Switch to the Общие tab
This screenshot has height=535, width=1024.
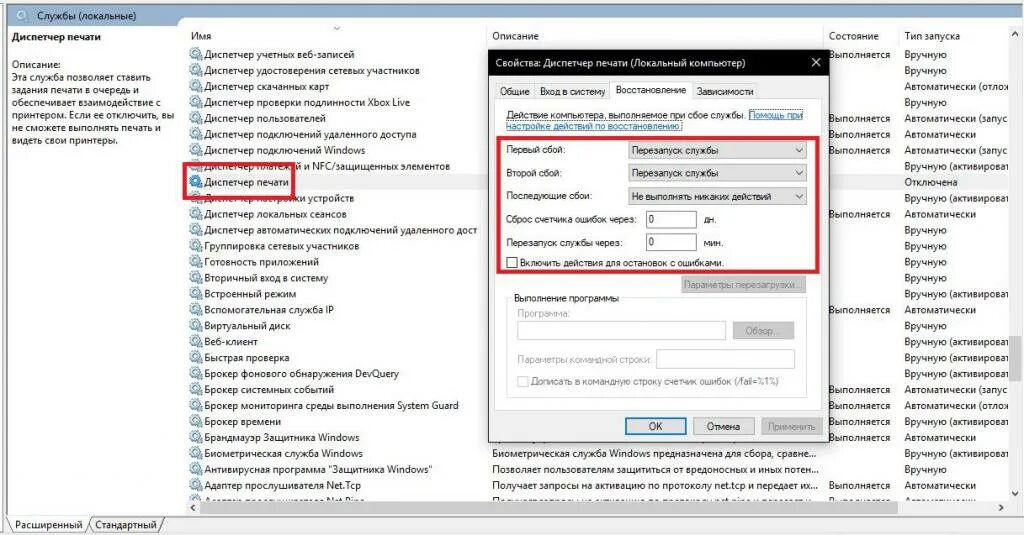pyautogui.click(x=515, y=91)
